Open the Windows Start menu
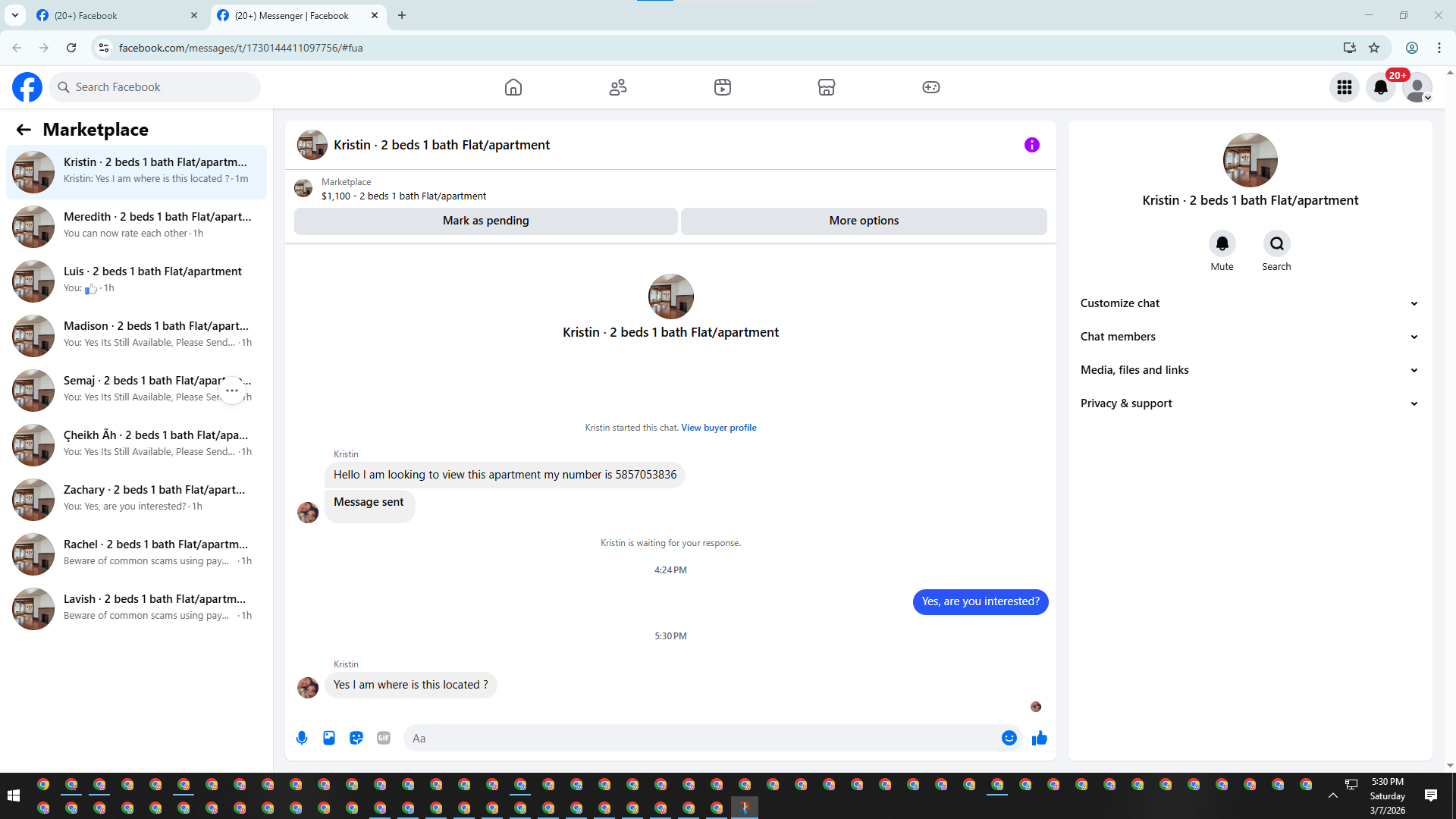 click(x=14, y=795)
